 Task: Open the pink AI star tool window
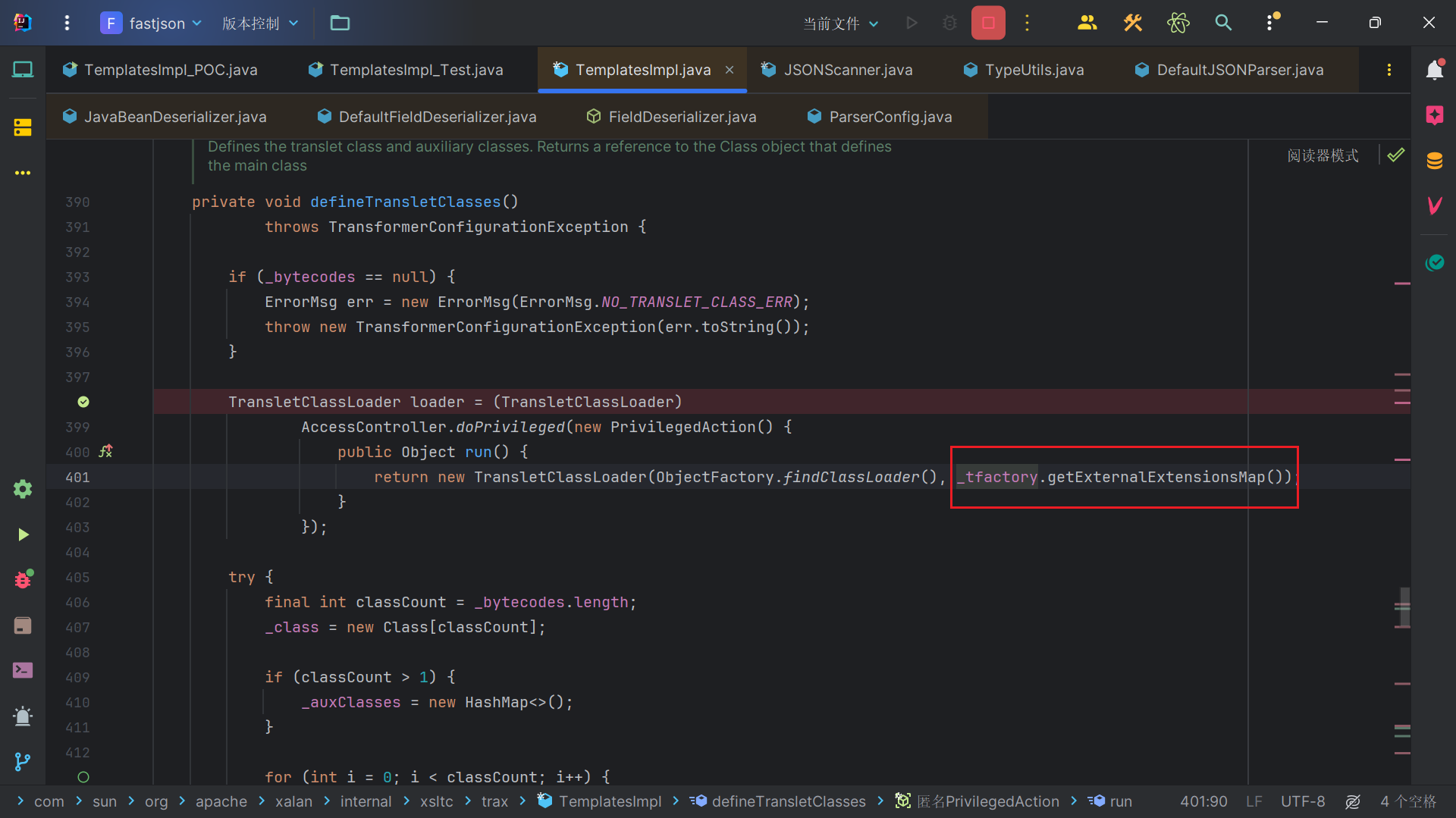click(1434, 115)
